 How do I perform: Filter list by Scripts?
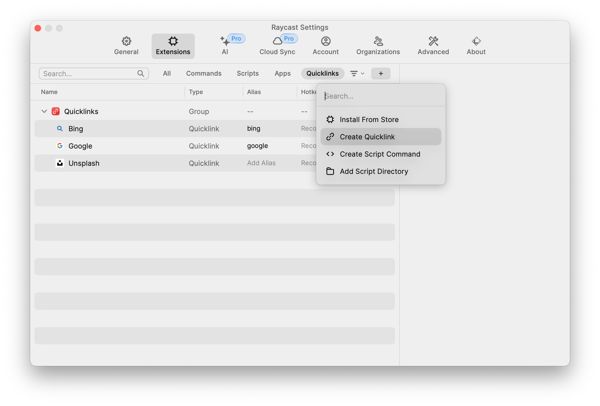[248, 73]
